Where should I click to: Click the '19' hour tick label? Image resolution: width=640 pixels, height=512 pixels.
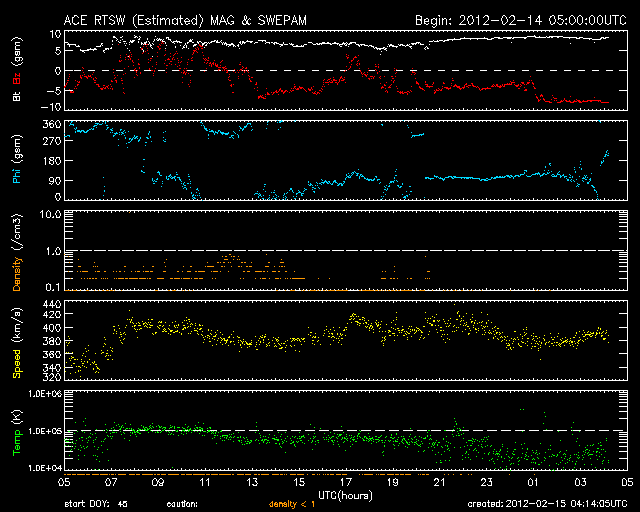coord(393,483)
